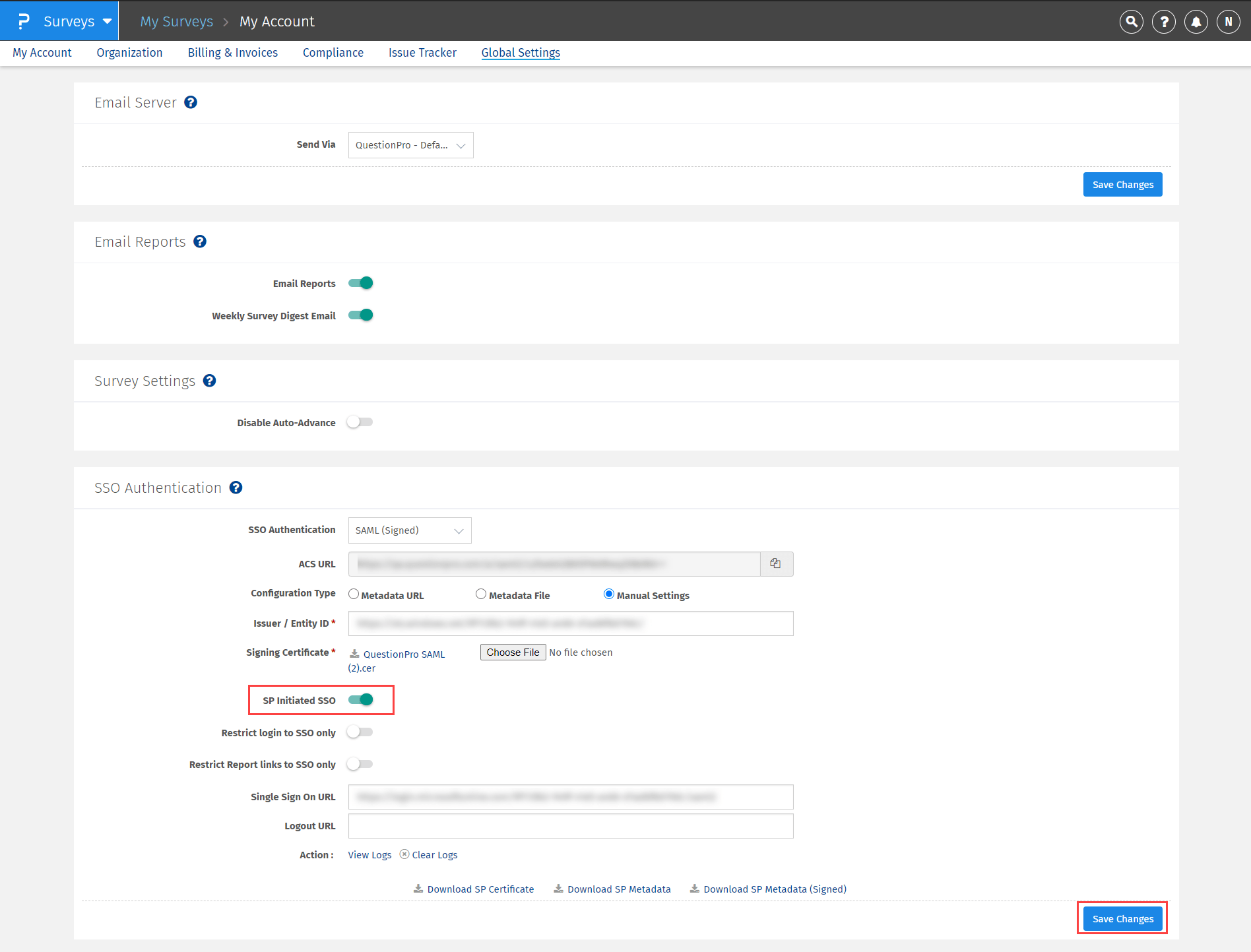
Task: Enable Restrict Report links to SSO only
Action: 361,764
